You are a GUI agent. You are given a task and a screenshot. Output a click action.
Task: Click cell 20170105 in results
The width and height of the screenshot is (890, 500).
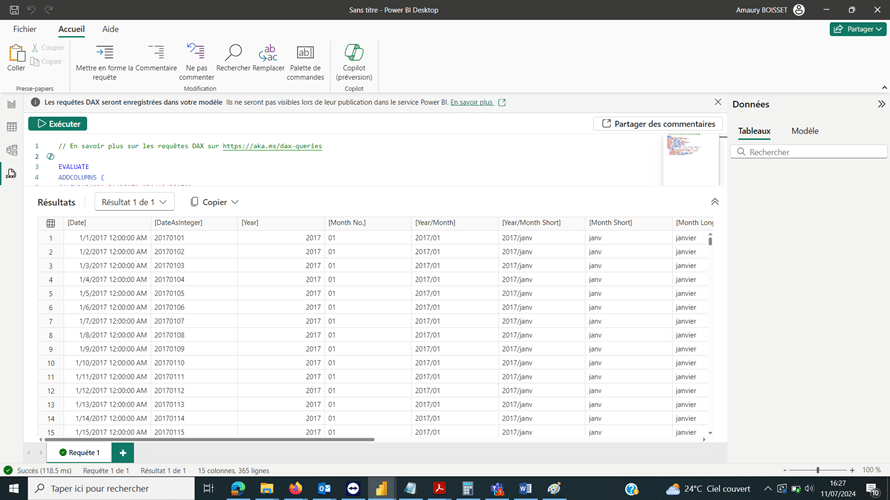(194, 293)
